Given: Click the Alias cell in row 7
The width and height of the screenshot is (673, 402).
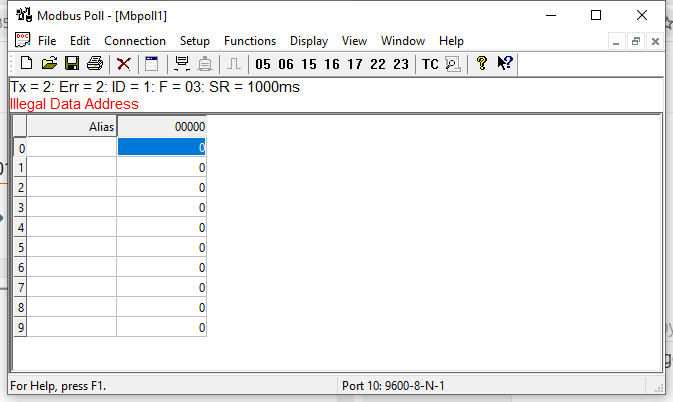Looking at the screenshot, I should [x=72, y=287].
